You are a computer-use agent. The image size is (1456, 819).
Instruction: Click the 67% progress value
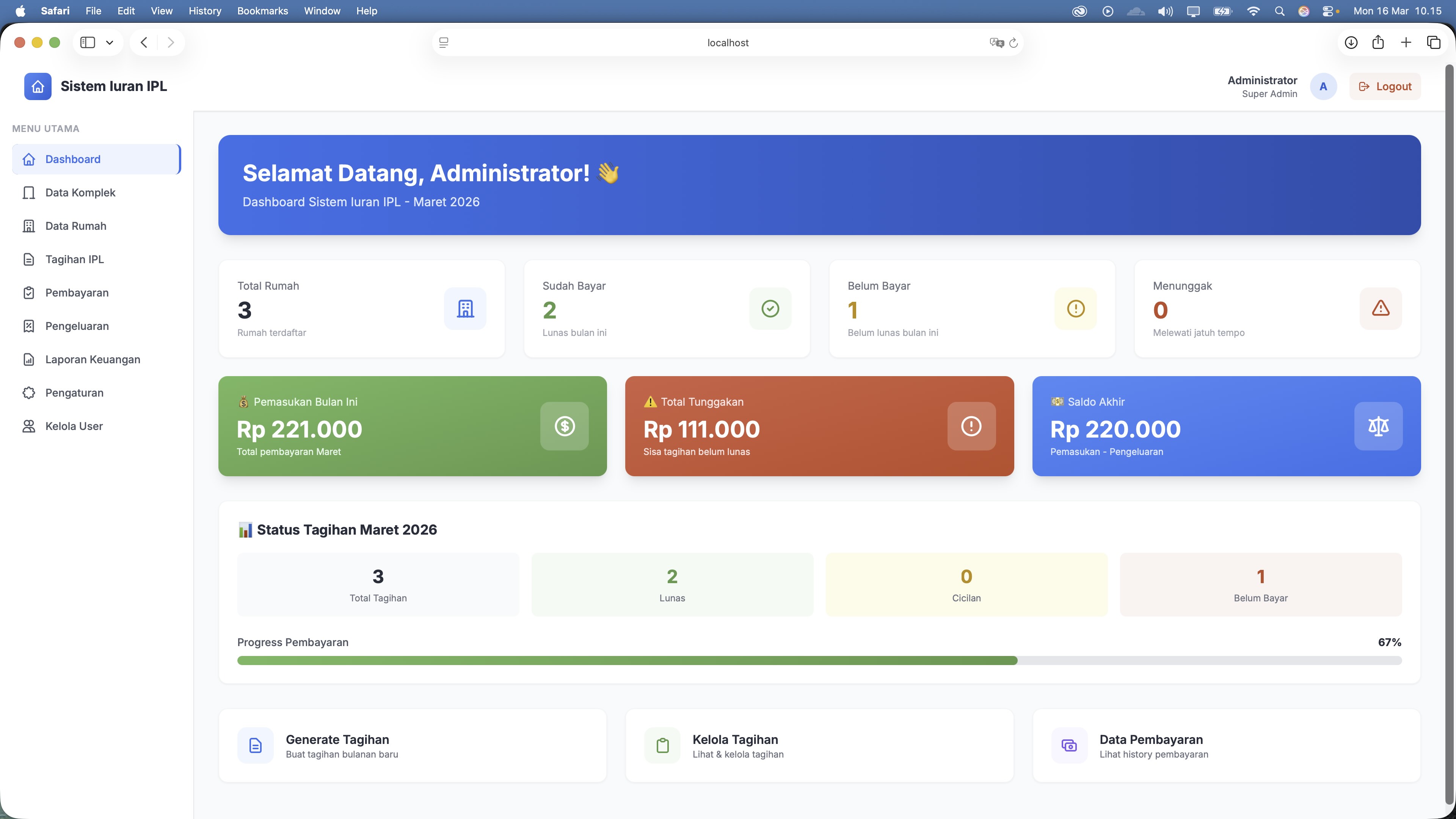pyautogui.click(x=1389, y=643)
